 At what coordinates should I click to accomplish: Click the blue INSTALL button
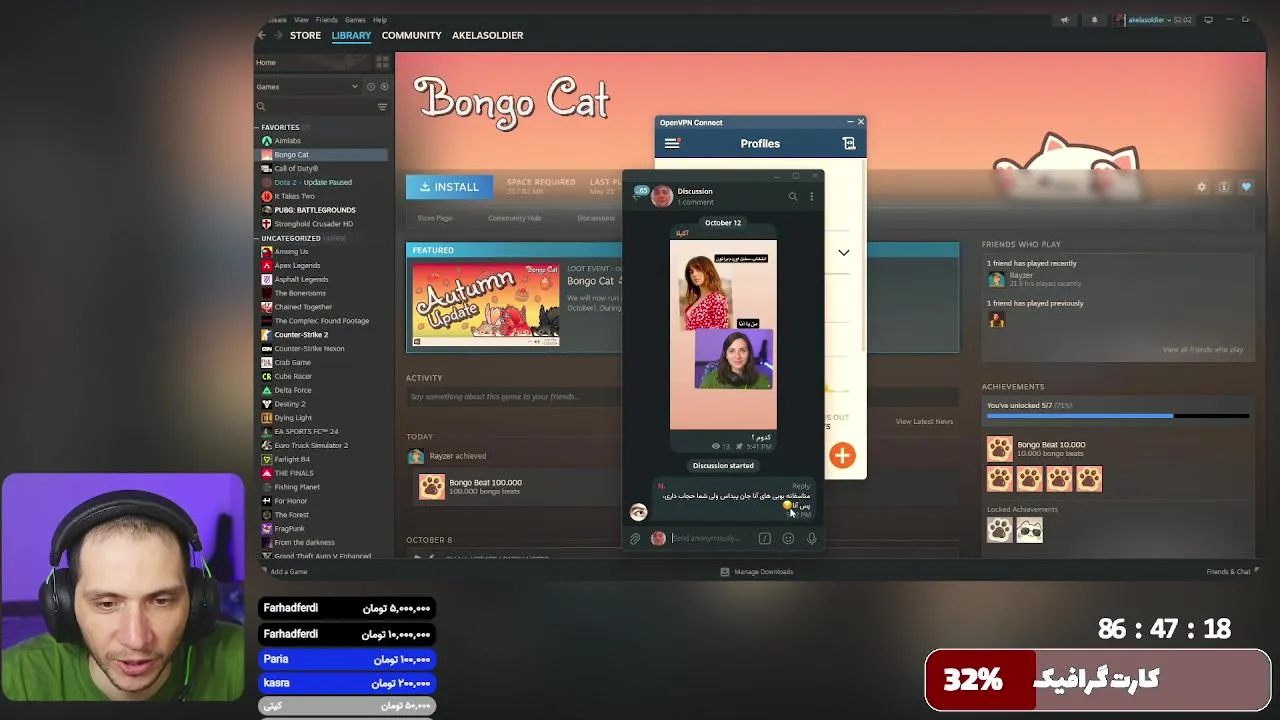point(449,187)
